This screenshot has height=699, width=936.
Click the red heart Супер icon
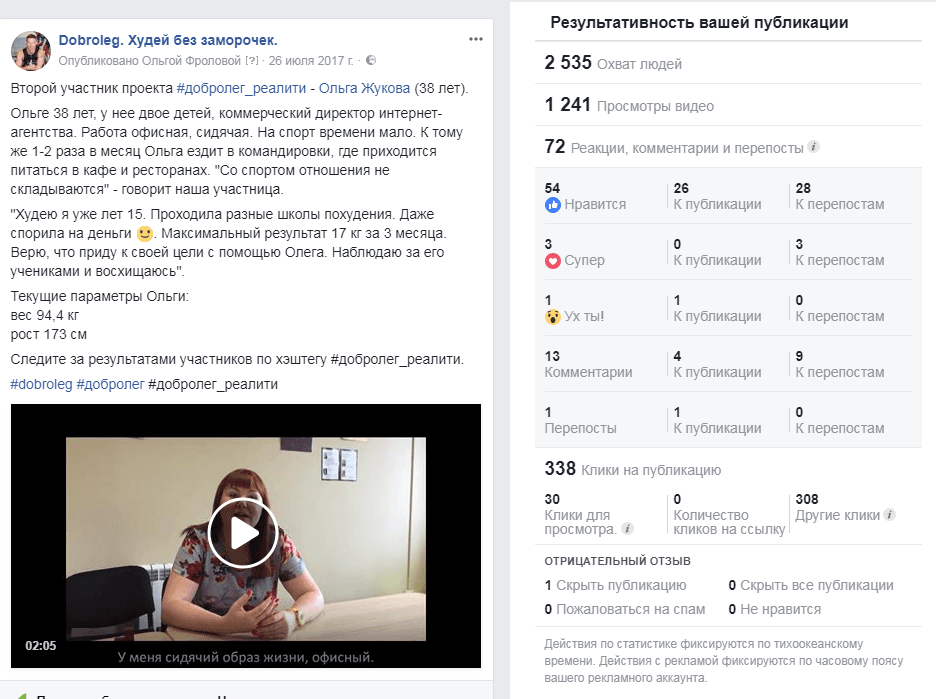[x=553, y=261]
